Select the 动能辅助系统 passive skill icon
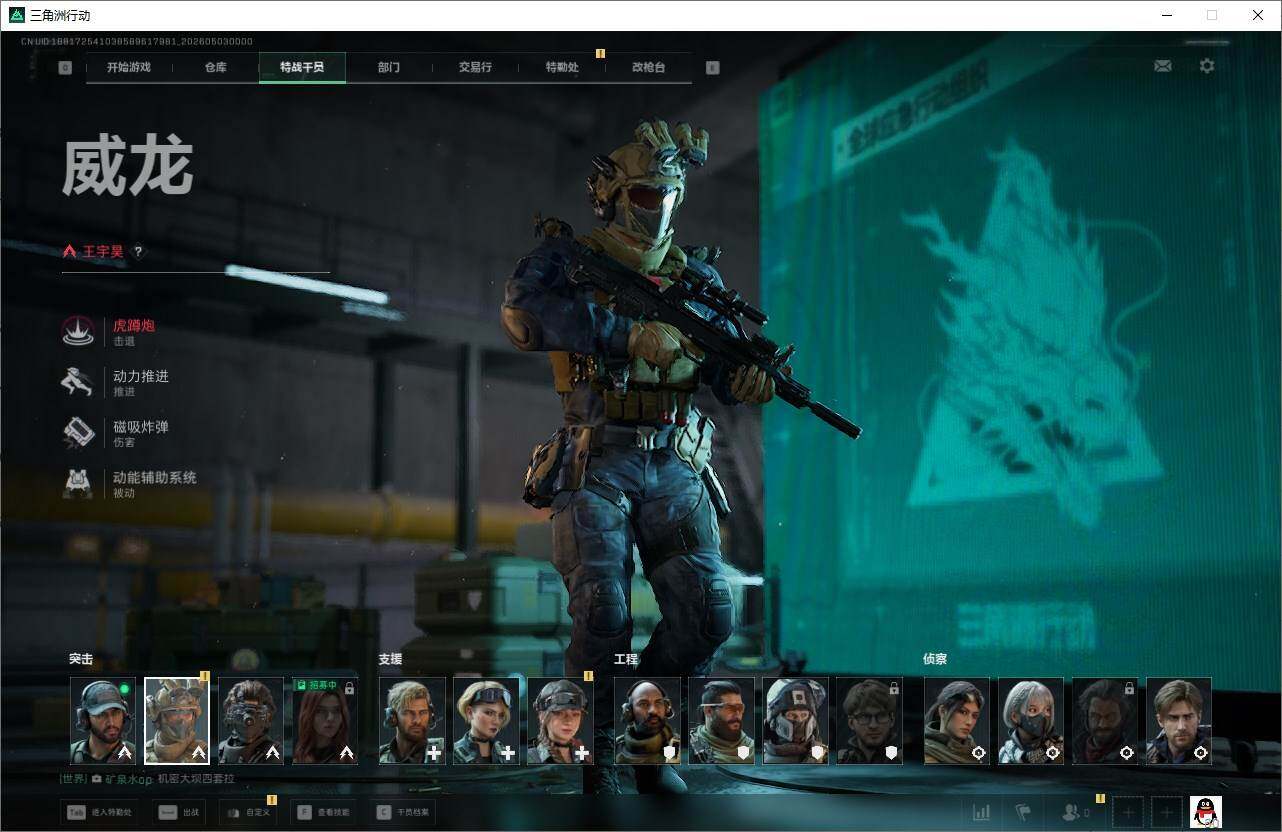The image size is (1282, 832). click(x=78, y=484)
